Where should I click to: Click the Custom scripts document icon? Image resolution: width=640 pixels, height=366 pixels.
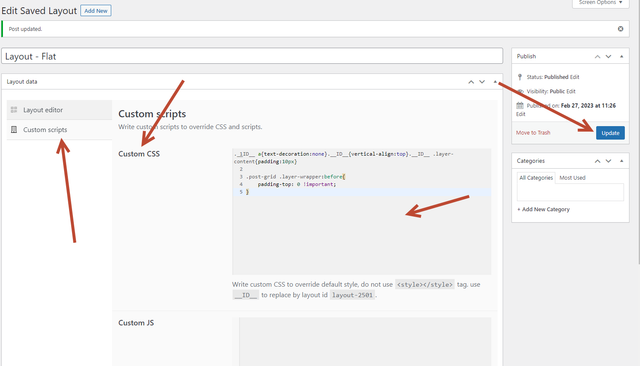14,130
